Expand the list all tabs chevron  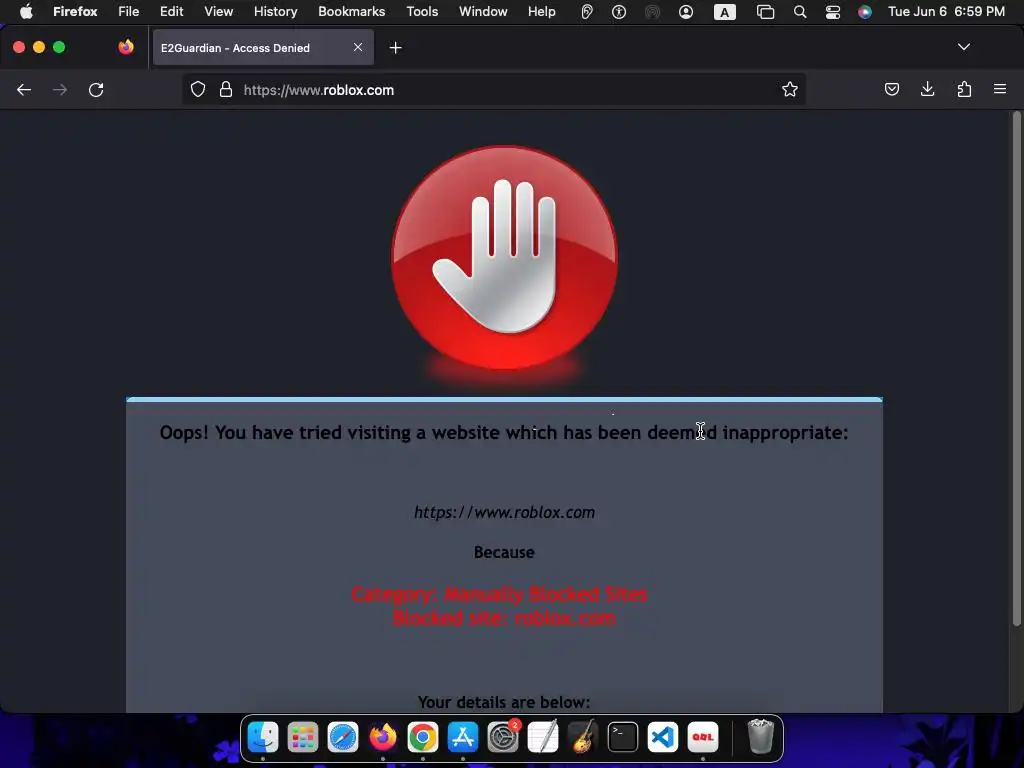(963, 47)
